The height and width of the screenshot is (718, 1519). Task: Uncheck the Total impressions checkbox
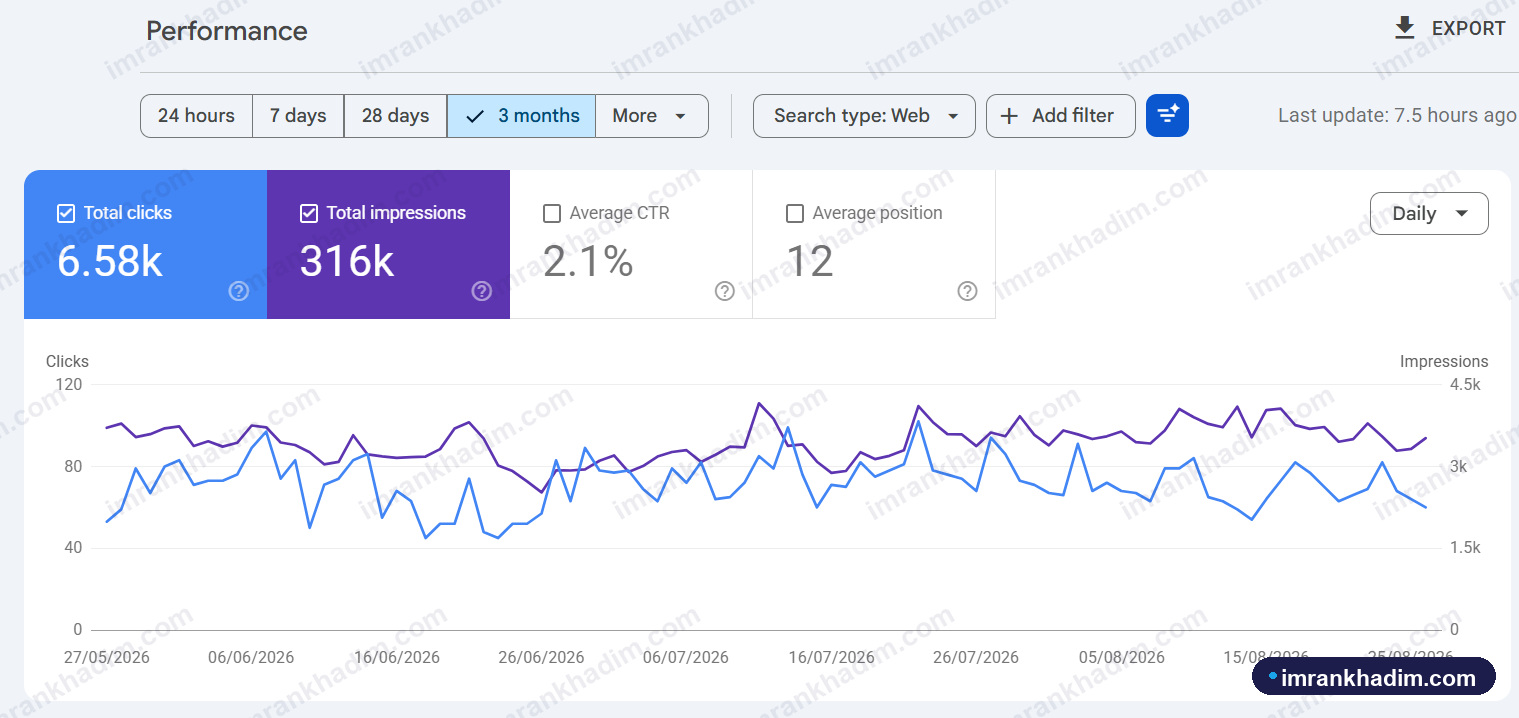pos(309,213)
